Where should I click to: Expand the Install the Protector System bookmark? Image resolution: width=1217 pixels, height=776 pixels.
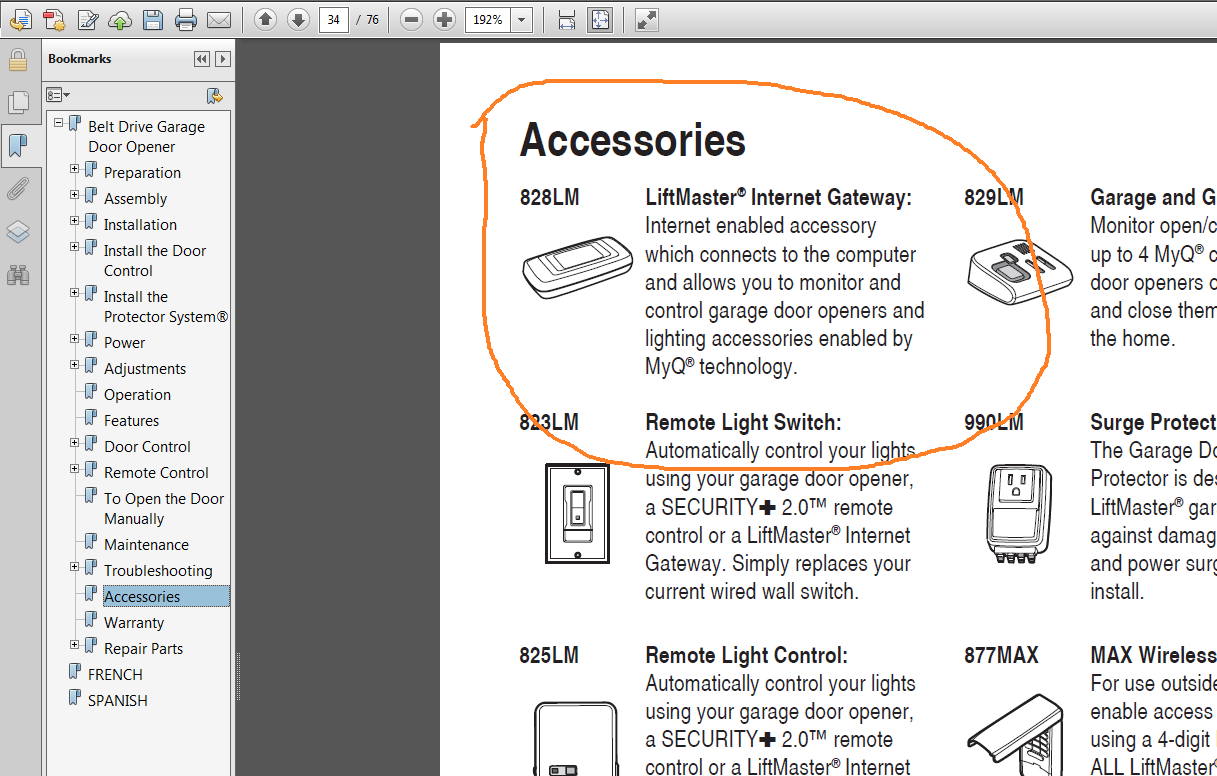(75, 293)
